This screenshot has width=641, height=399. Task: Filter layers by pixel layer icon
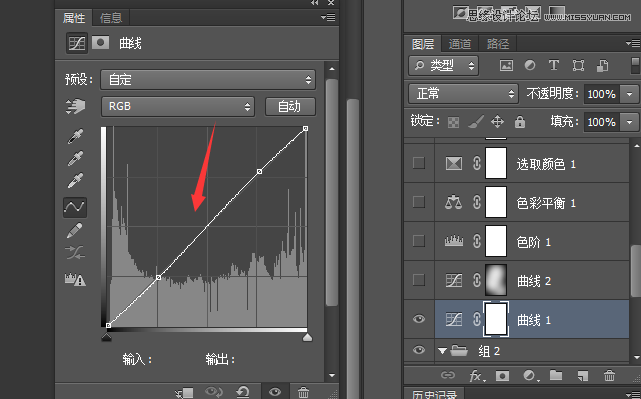[x=506, y=65]
